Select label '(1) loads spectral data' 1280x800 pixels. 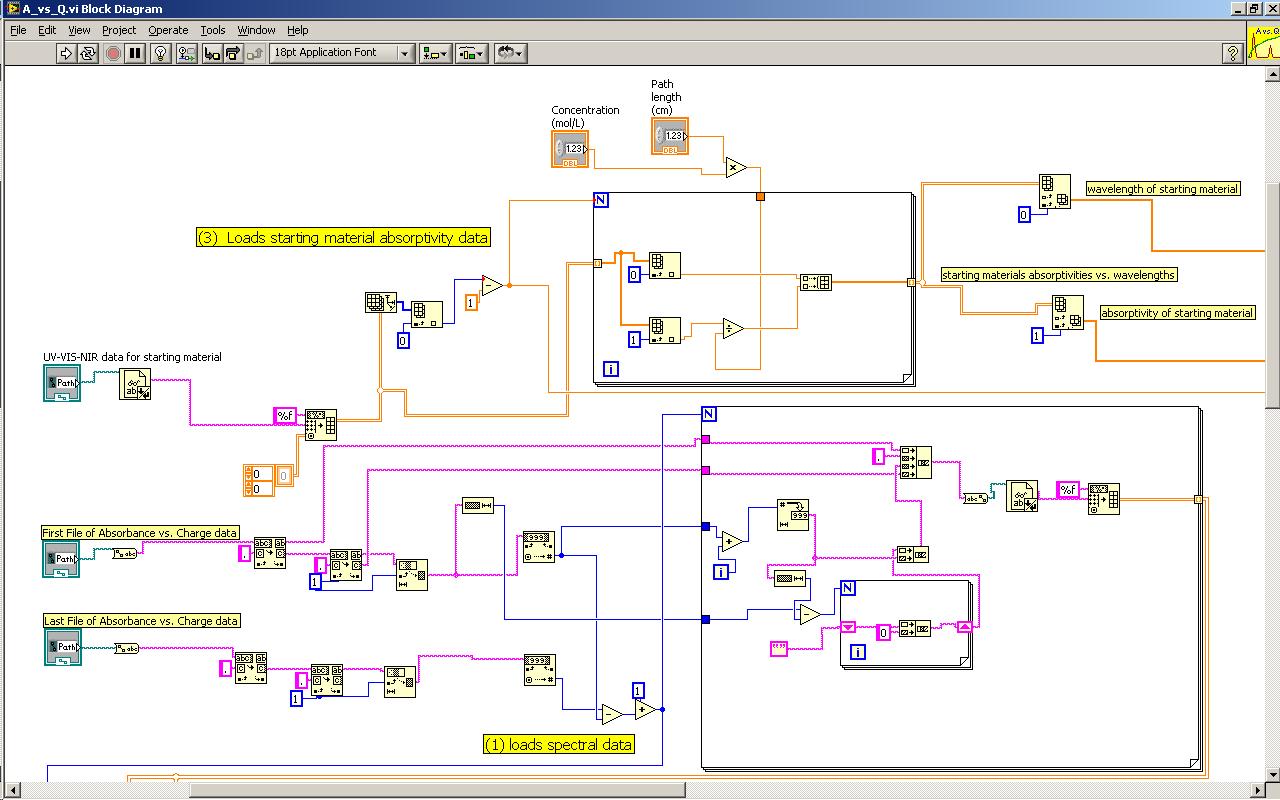(558, 744)
